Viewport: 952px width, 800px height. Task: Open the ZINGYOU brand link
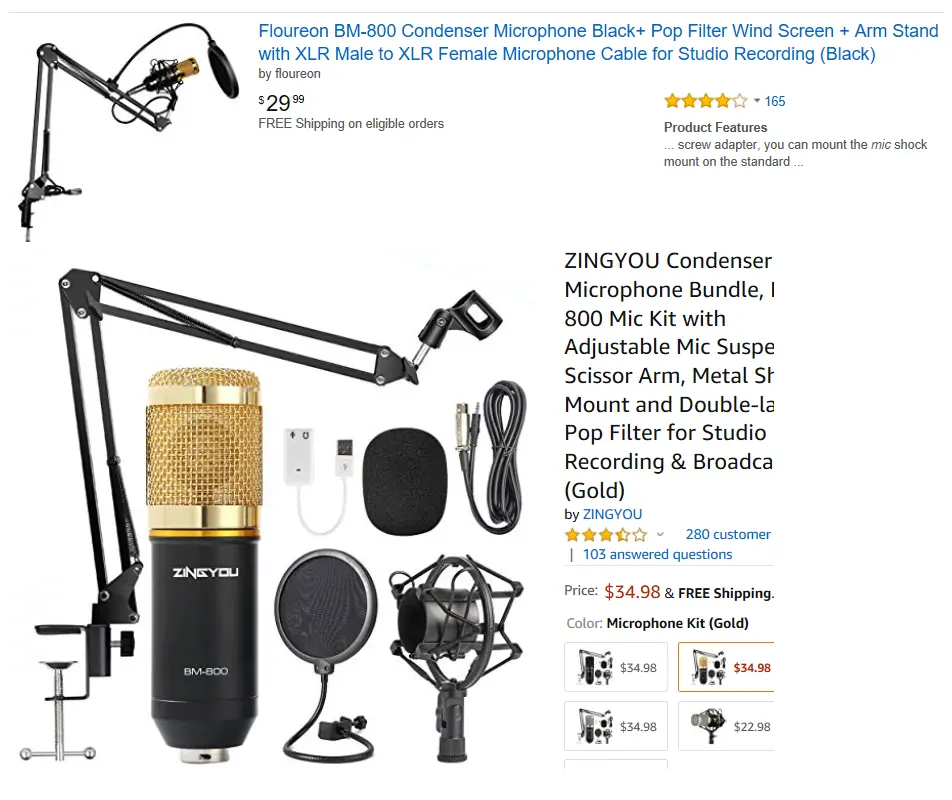coord(612,514)
